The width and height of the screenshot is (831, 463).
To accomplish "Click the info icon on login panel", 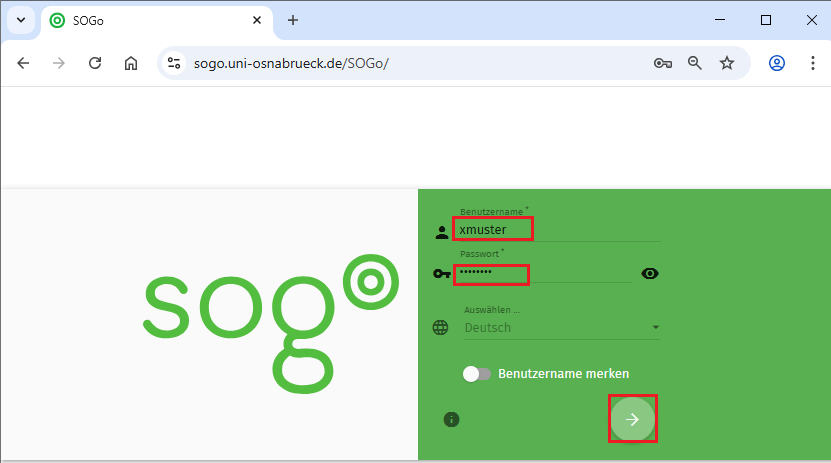I will [451, 419].
